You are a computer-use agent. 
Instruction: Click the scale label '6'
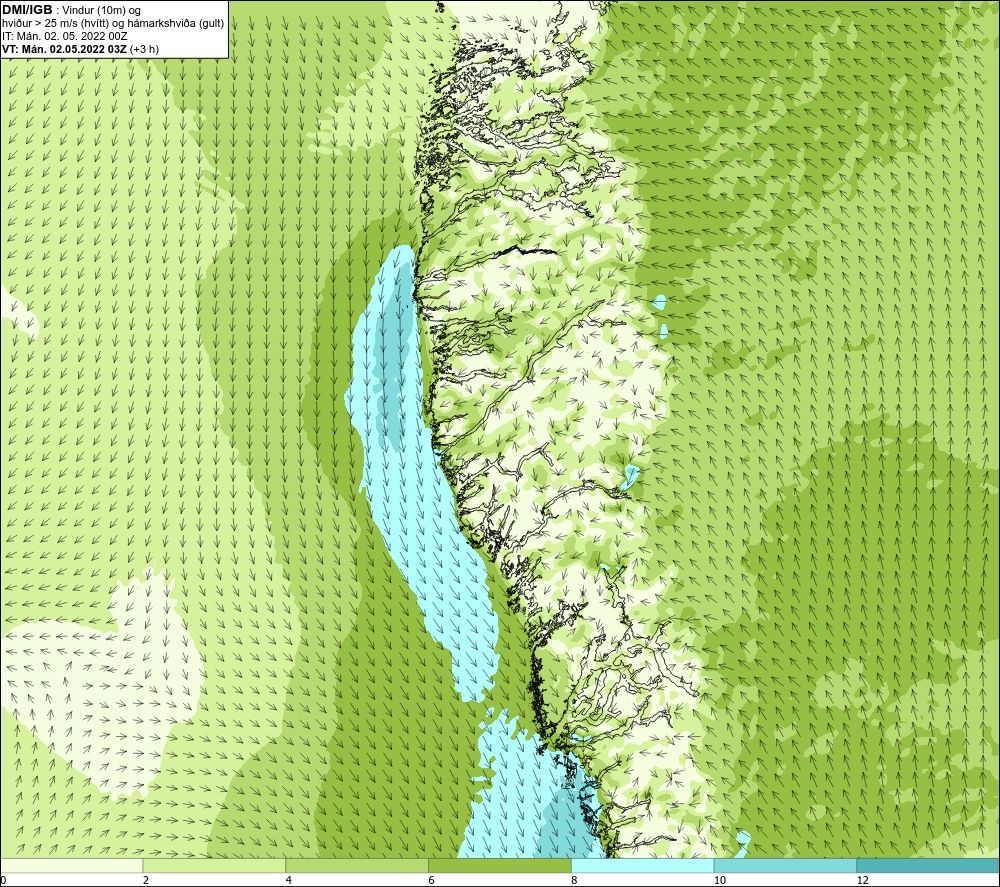coord(432,880)
